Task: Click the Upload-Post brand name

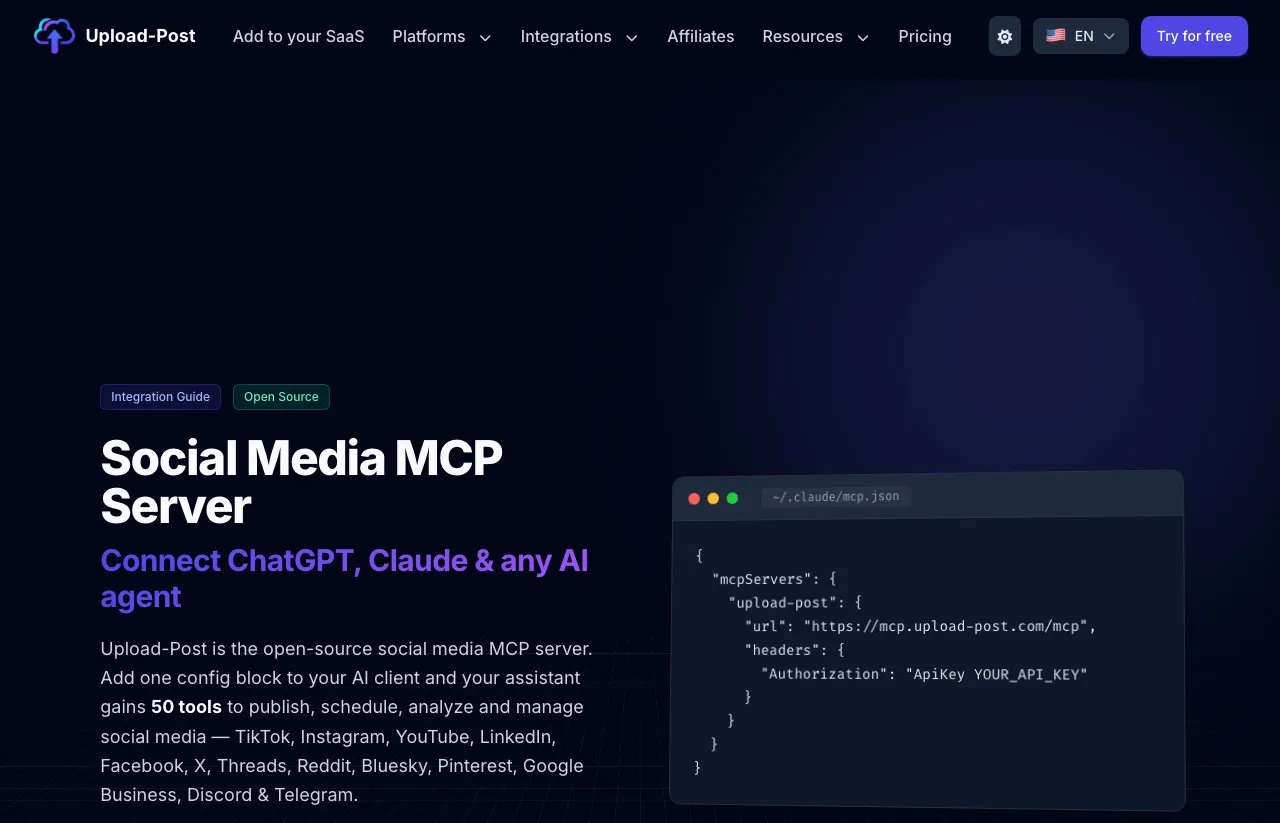Action: pyautogui.click(x=141, y=36)
